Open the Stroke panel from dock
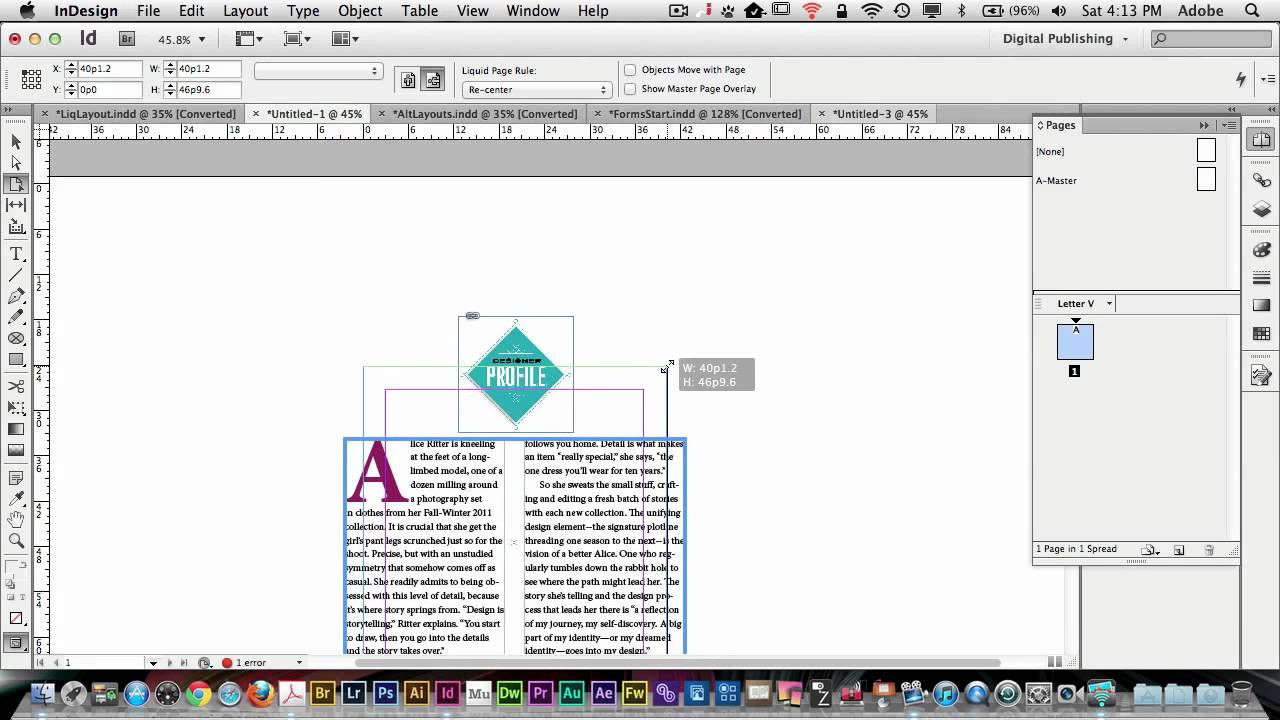Image resolution: width=1280 pixels, height=720 pixels. tap(1261, 277)
